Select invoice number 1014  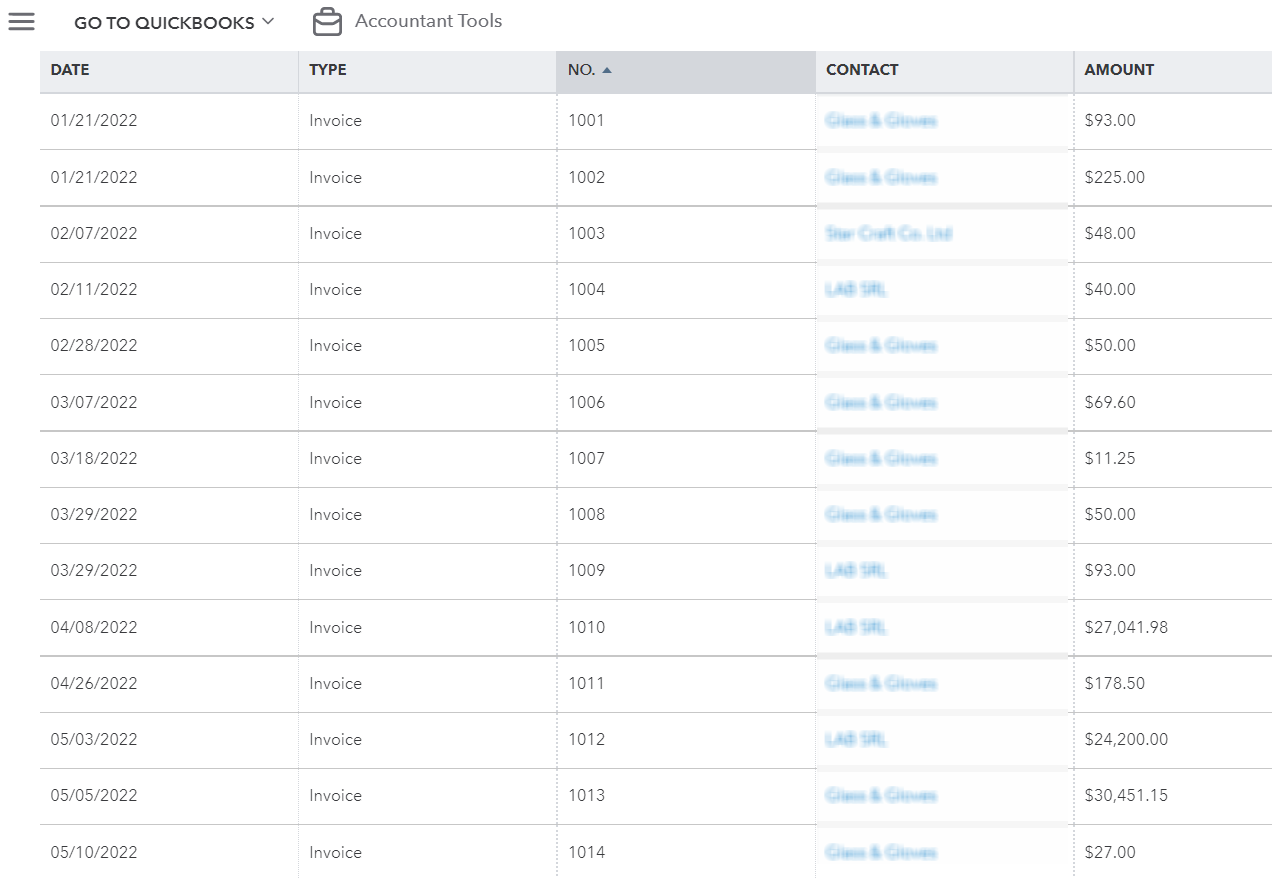click(x=586, y=852)
